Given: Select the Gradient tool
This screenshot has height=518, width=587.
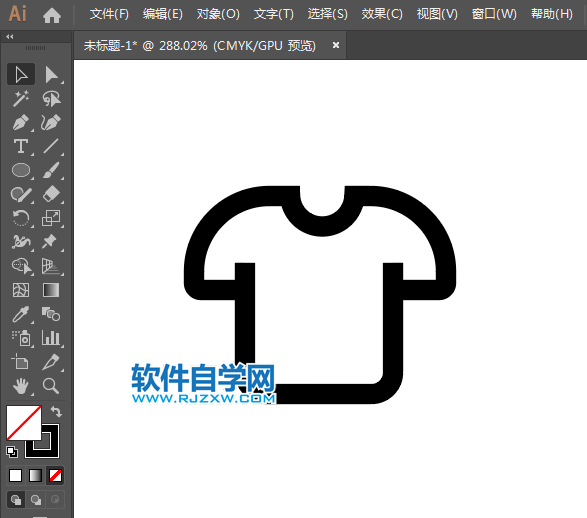Looking at the screenshot, I should coord(51,290).
